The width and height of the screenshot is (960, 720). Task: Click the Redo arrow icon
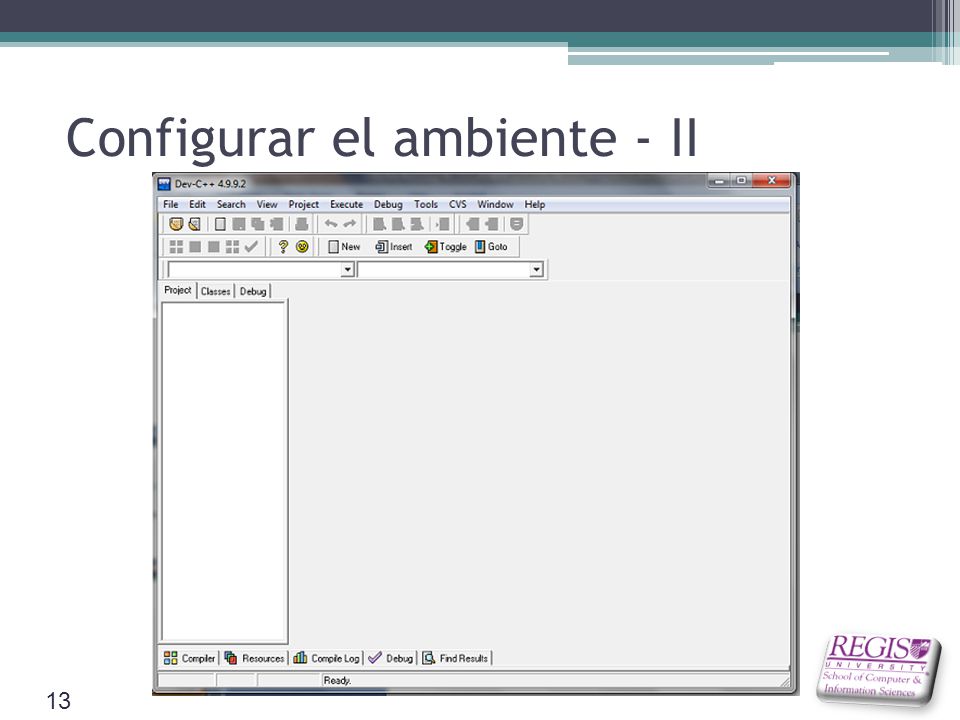coord(350,224)
